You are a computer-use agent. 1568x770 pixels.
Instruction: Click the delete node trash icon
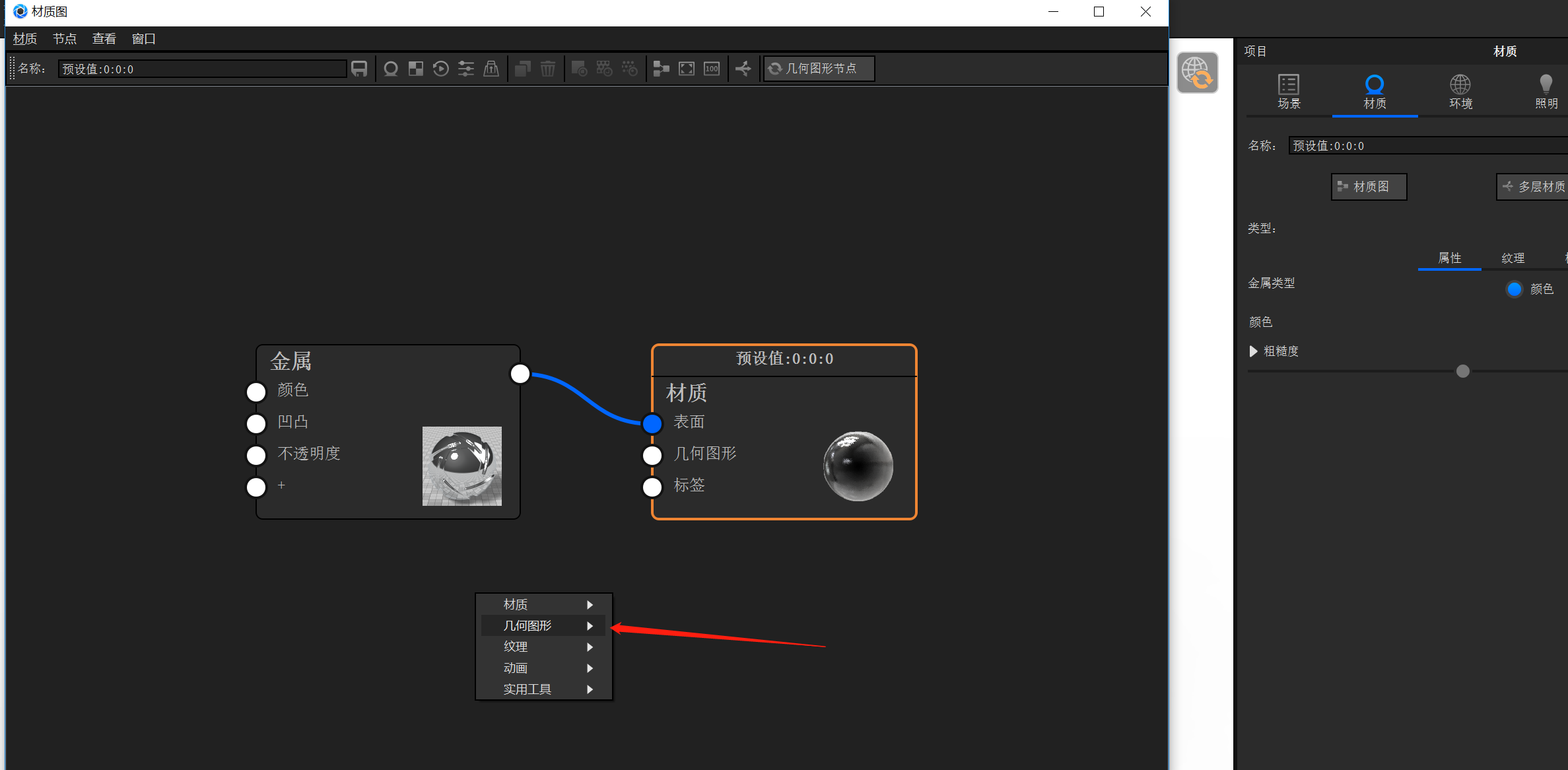coord(548,68)
